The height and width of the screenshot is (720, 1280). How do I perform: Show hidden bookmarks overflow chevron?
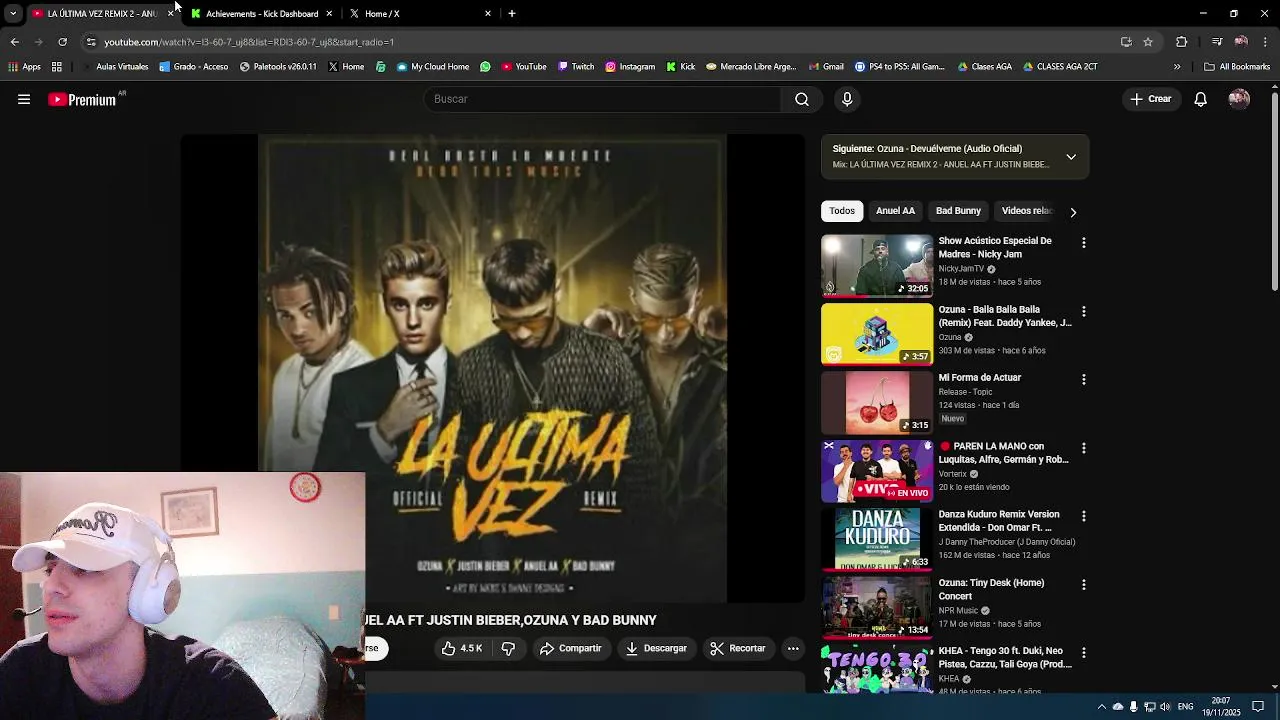(1177, 67)
